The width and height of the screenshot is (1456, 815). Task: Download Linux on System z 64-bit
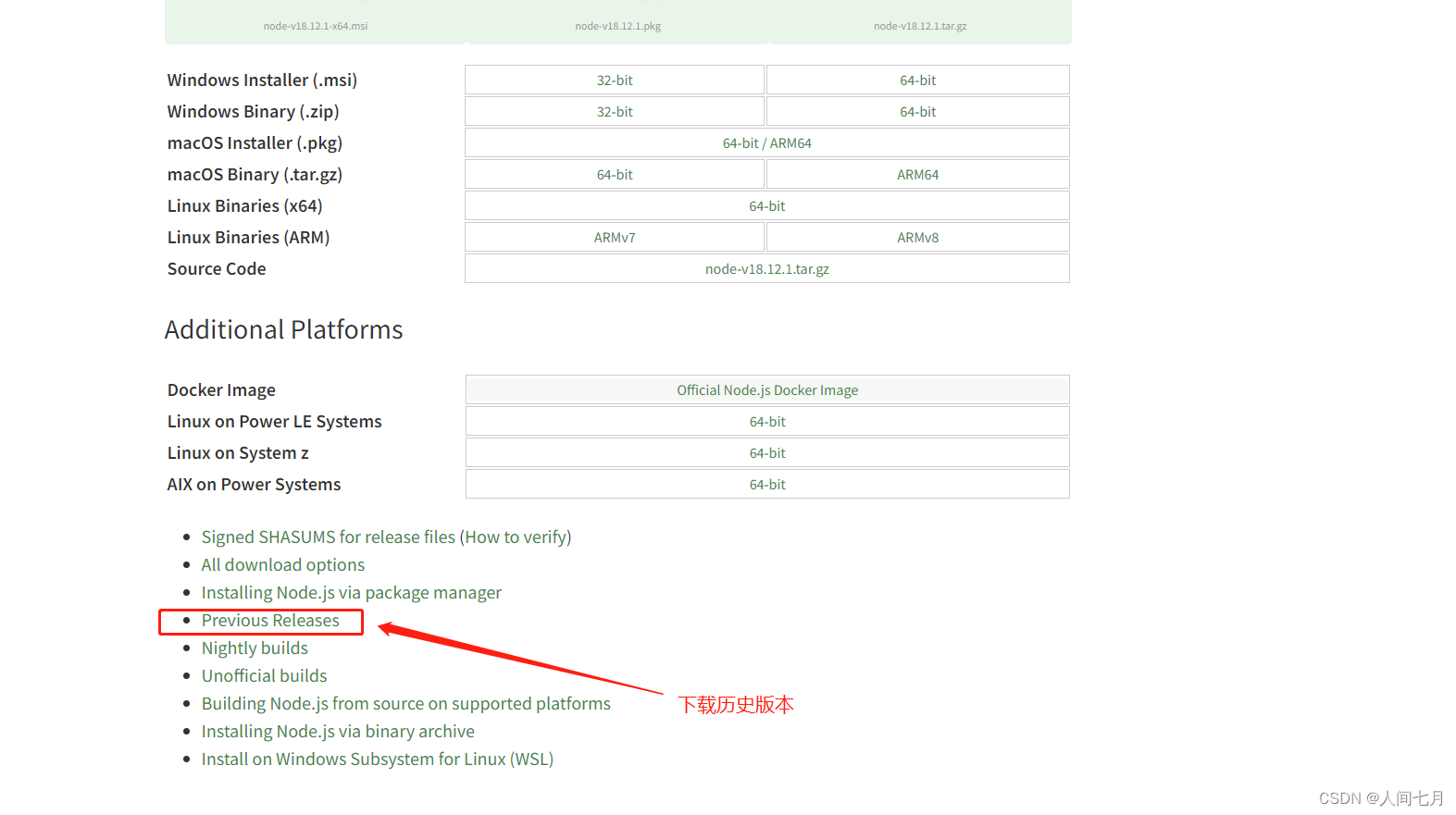(767, 453)
